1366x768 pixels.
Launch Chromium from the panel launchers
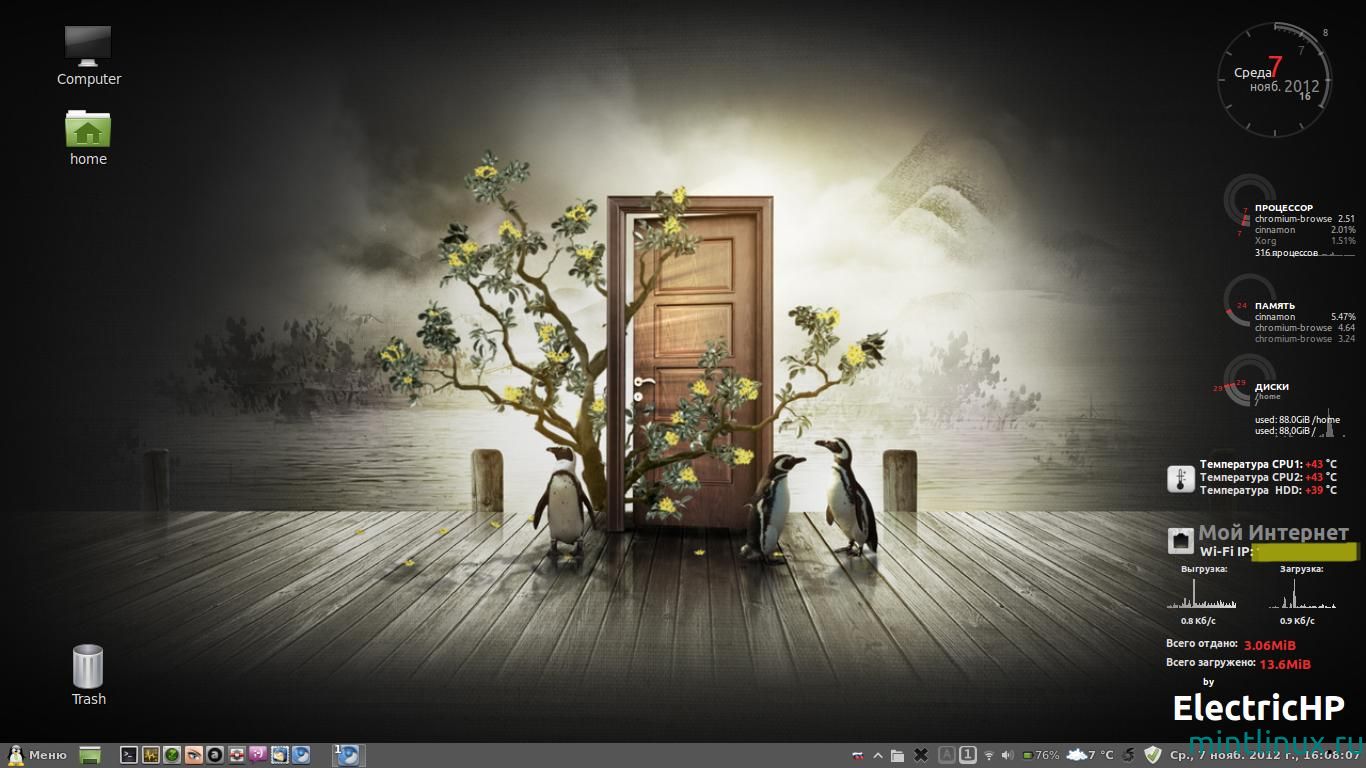click(x=301, y=755)
